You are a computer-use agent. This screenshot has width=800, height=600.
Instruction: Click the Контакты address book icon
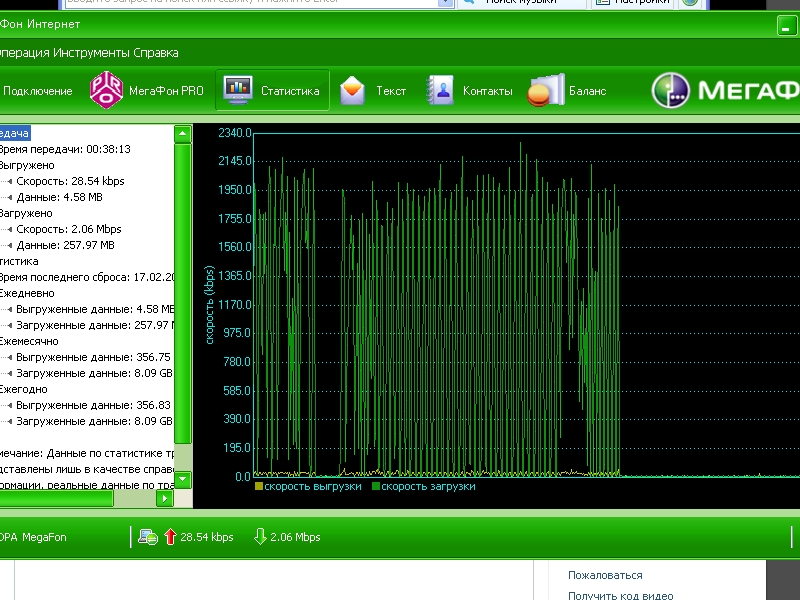point(440,90)
